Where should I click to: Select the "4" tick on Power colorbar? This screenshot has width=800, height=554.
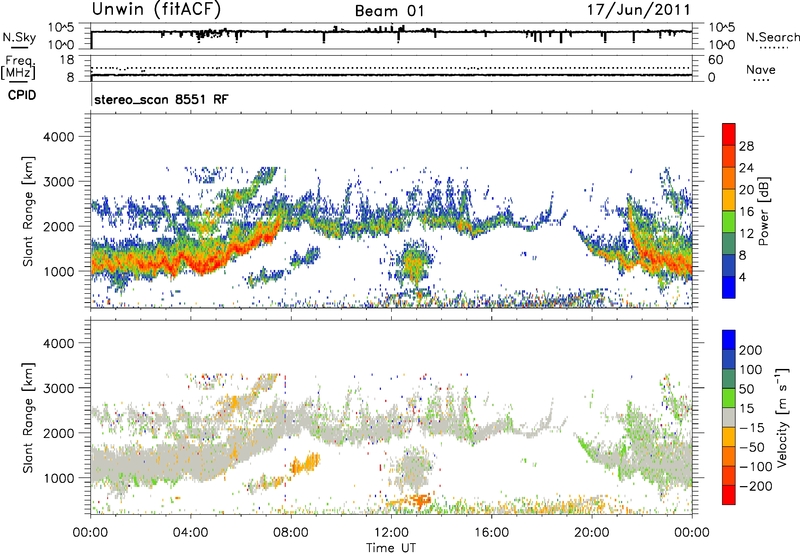[743, 277]
